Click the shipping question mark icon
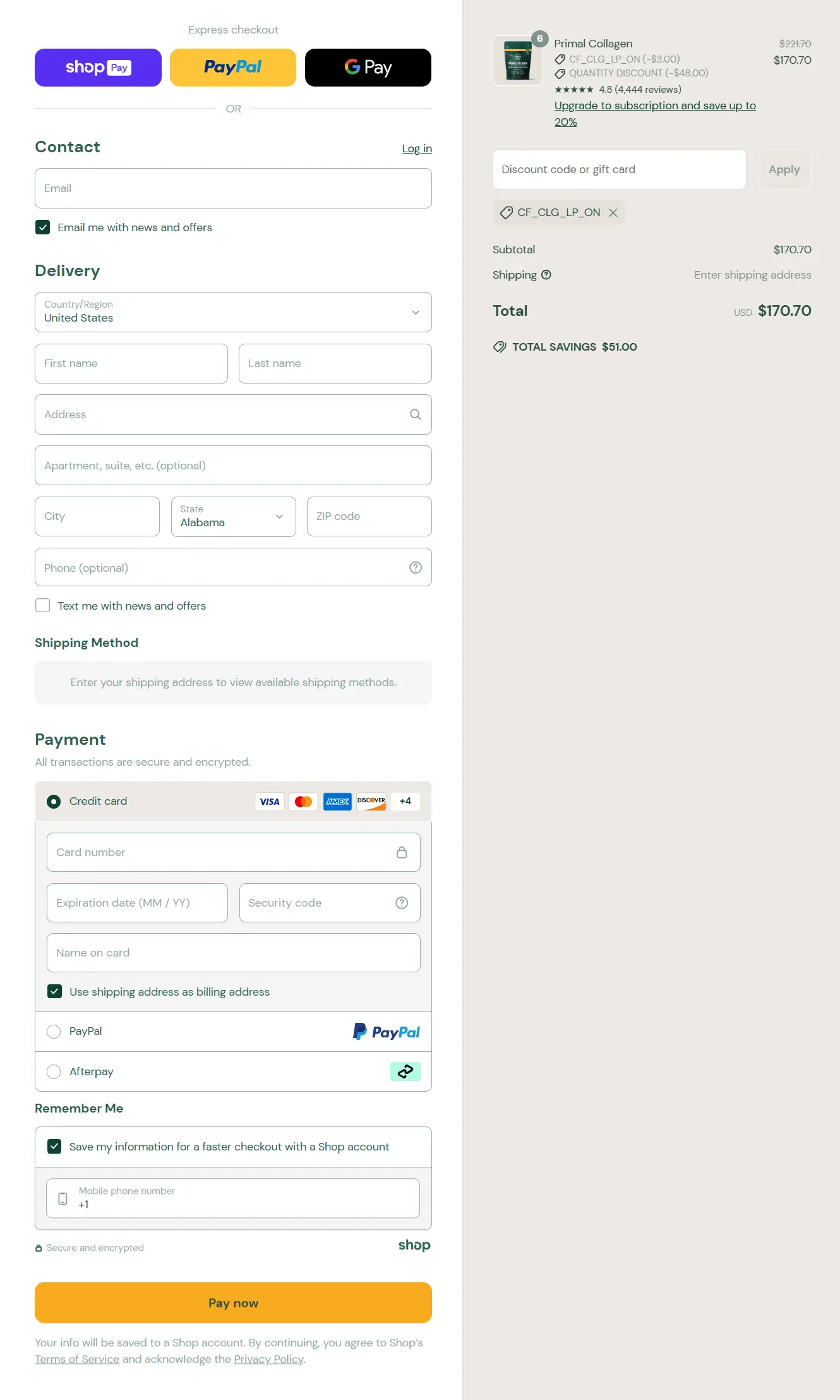The height and width of the screenshot is (1400, 840). click(547, 275)
